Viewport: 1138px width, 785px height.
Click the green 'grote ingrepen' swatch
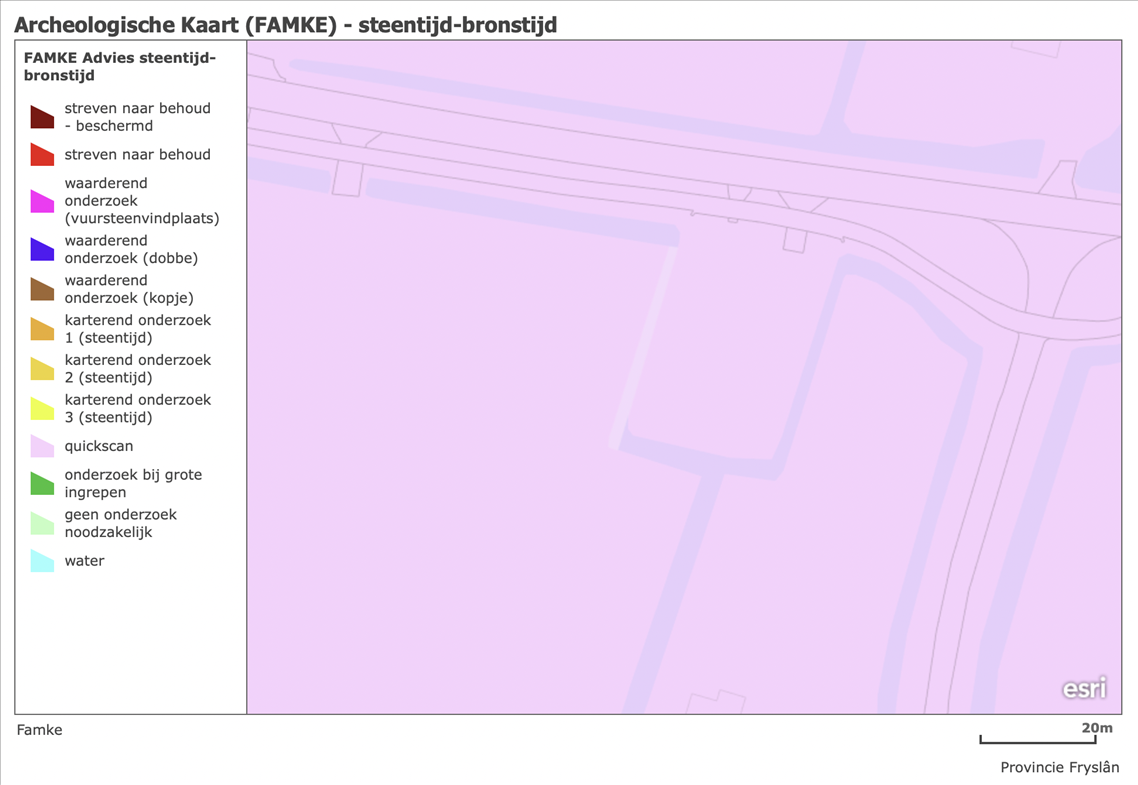pos(42,483)
